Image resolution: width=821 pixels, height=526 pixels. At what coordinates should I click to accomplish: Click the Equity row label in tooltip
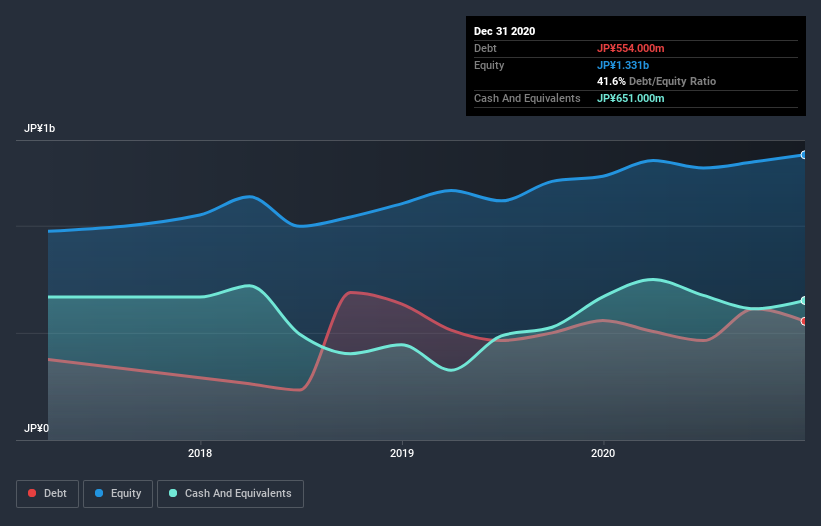(489, 65)
